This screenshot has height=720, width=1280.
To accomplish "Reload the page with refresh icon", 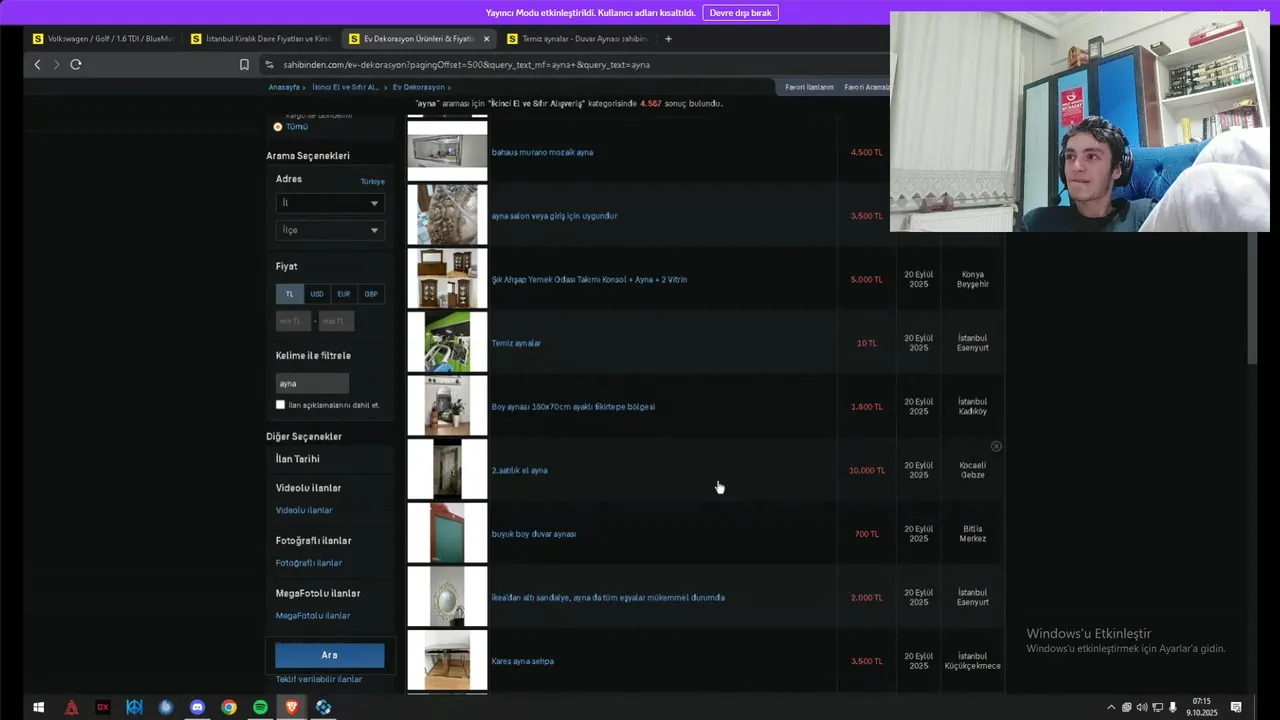I will [x=75, y=64].
